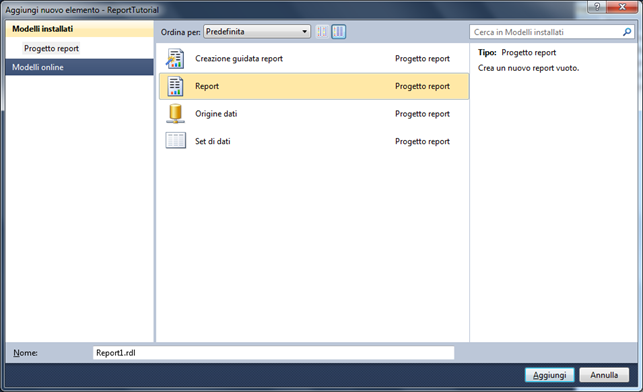Click Progetto report type in Creazione guidata row
The image size is (643, 392).
[x=422, y=59]
